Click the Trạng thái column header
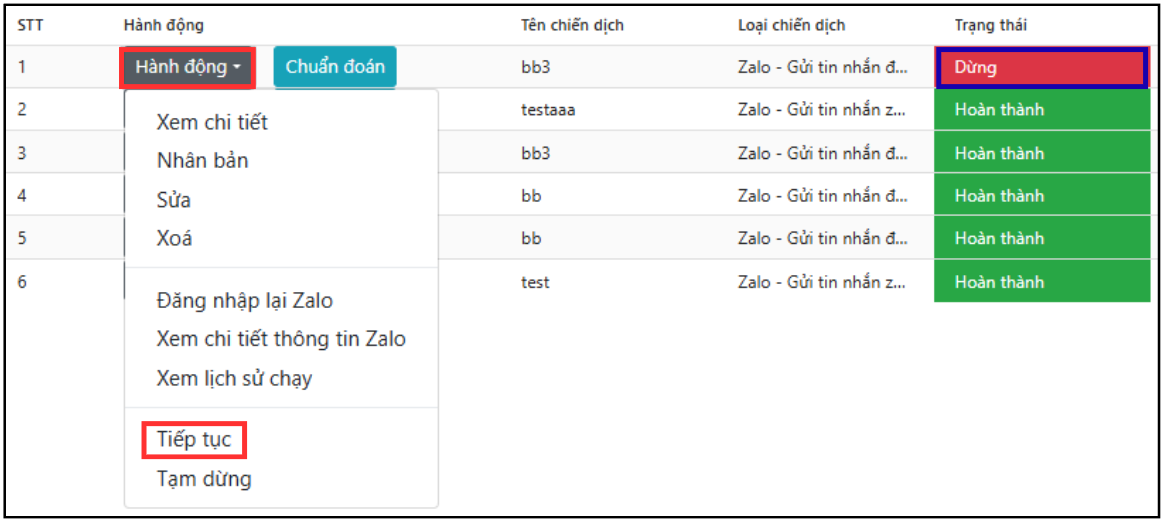Viewport: 1164px width, 524px height. click(x=990, y=25)
